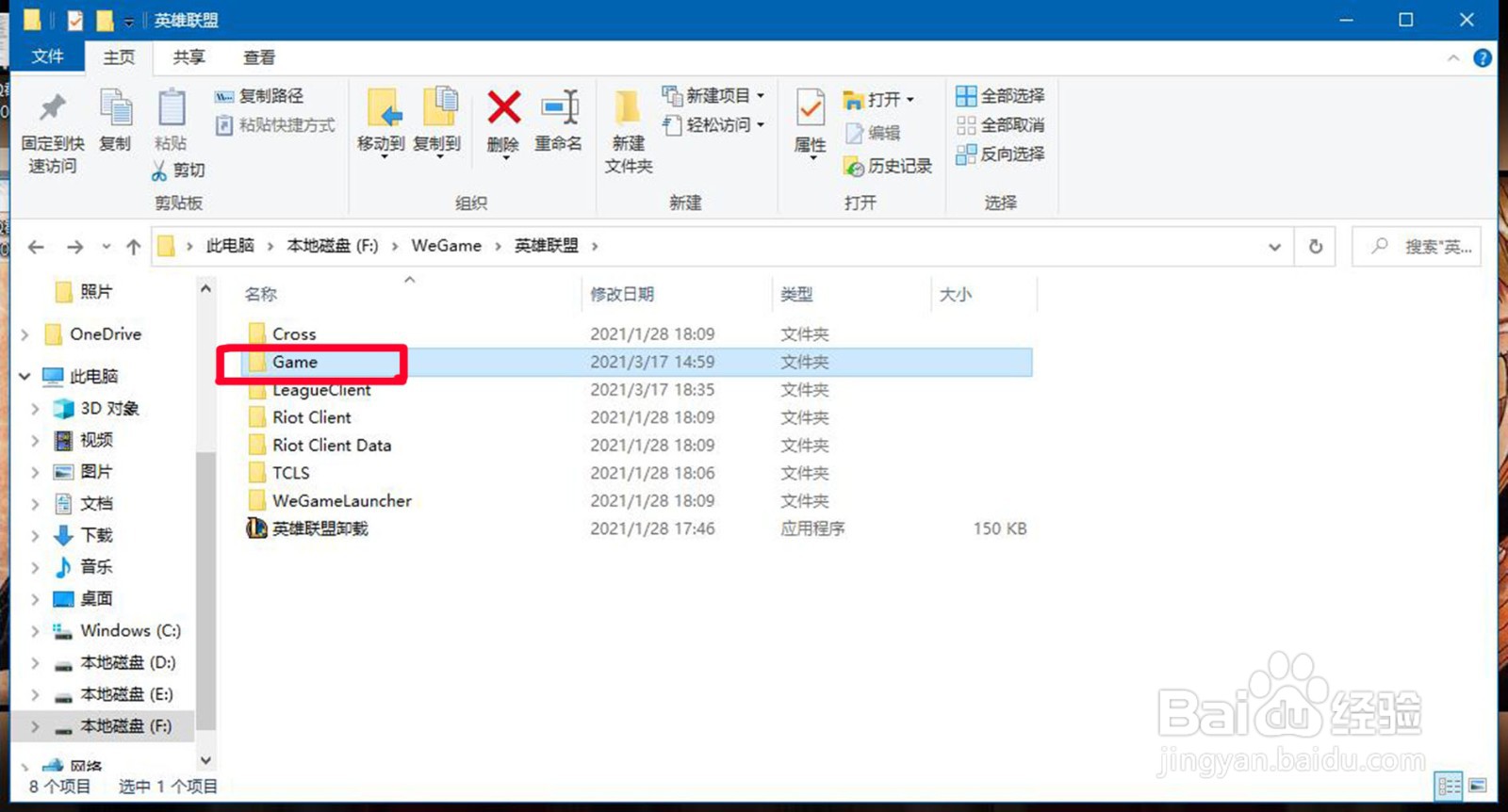Click the search box for 英雄联盟
This screenshot has height=812, width=1508.
[1417, 247]
